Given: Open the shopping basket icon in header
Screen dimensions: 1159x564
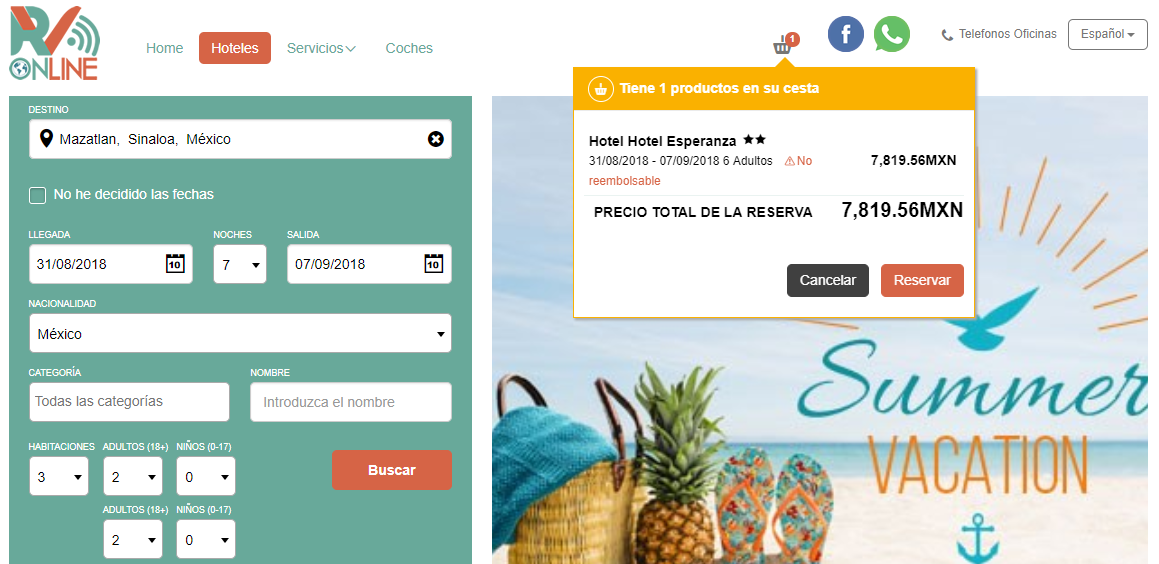Looking at the screenshot, I should coord(784,44).
